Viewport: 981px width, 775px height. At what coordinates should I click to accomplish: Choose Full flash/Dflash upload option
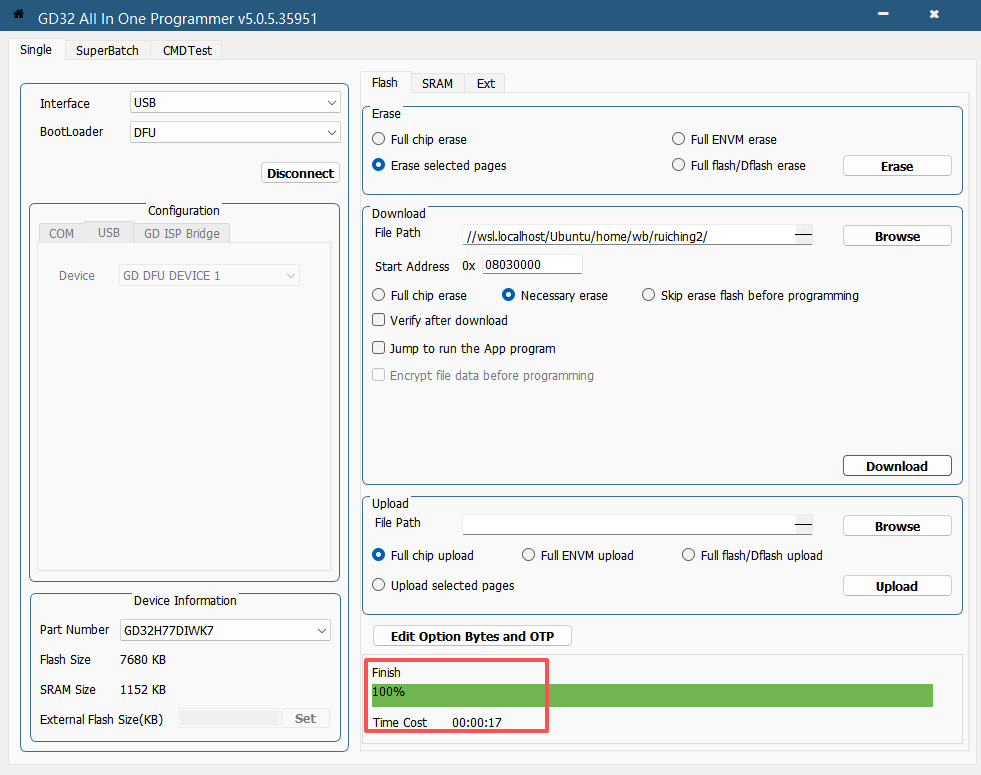coord(753,555)
